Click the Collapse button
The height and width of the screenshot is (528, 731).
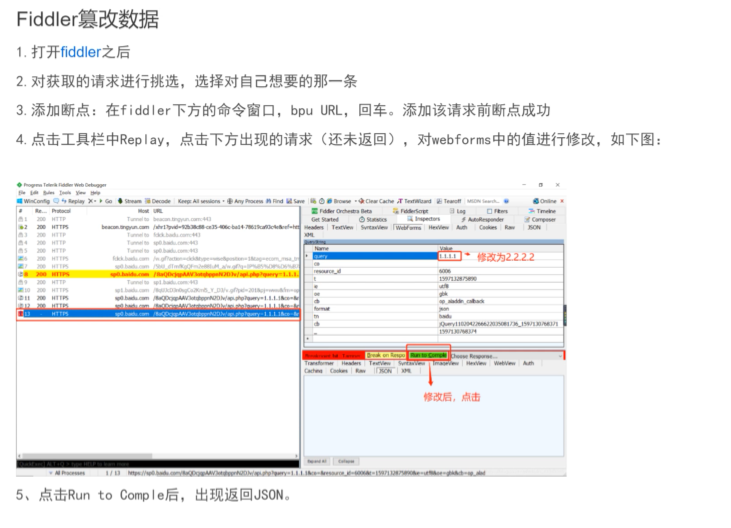(x=346, y=461)
